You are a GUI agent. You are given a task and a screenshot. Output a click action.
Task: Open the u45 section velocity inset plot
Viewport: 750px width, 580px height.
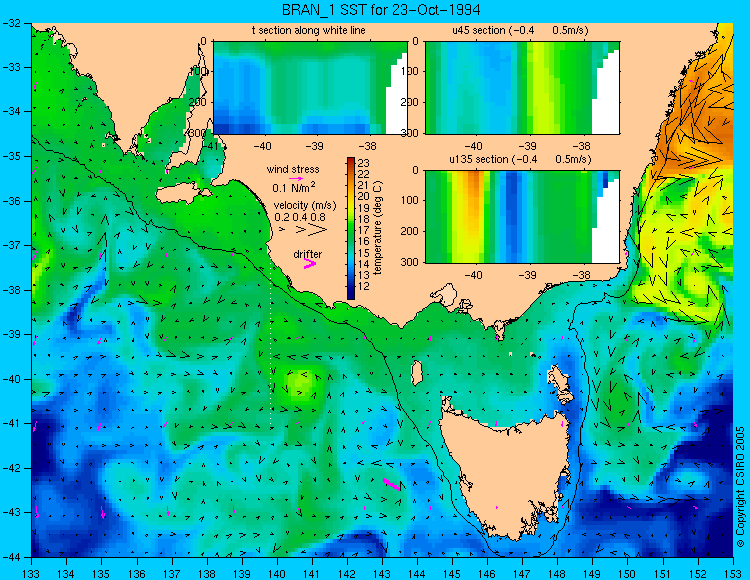(x=522, y=88)
